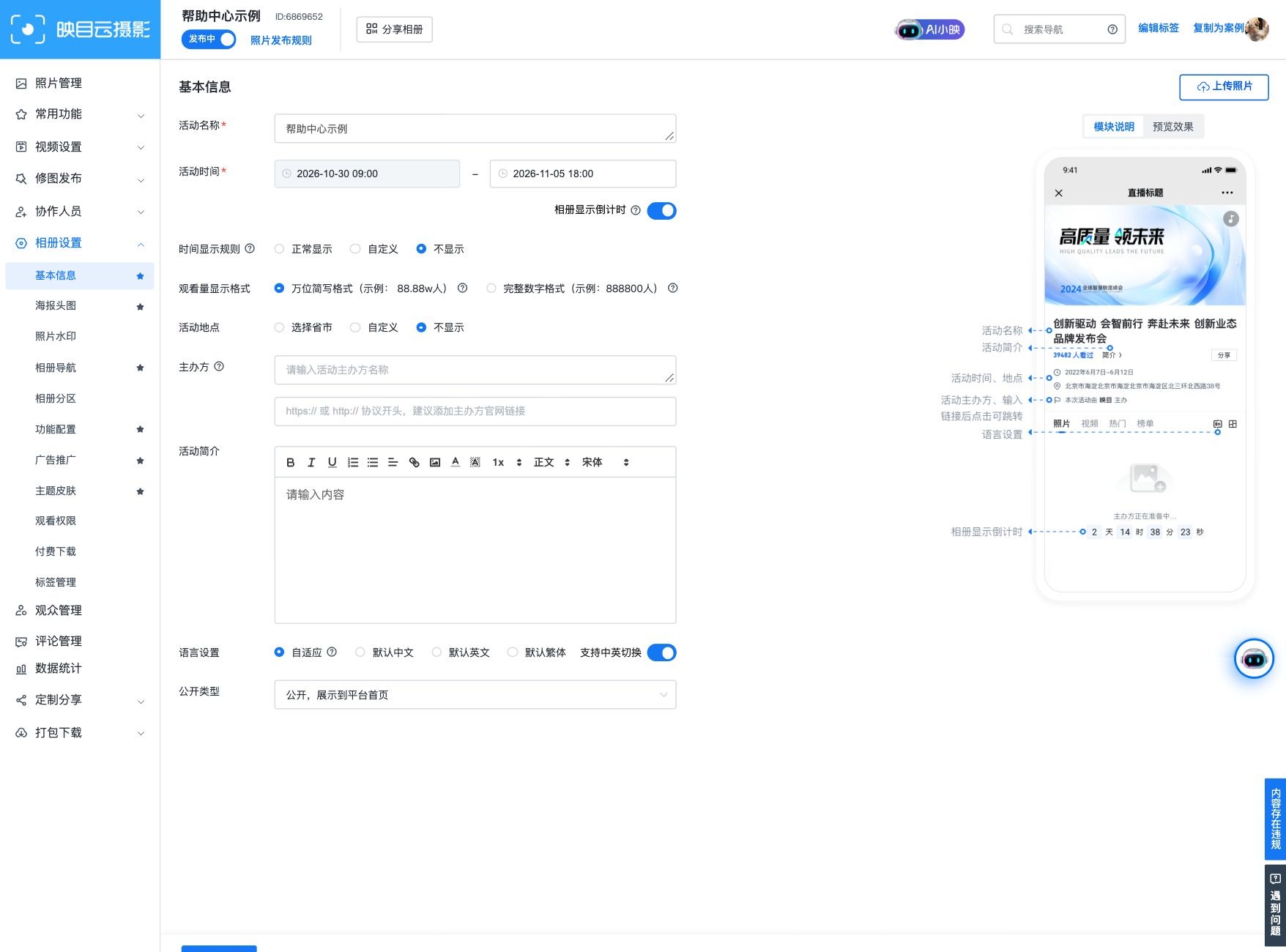The width and height of the screenshot is (1286, 952).
Task: Open text alignment options in the editor
Action: tap(393, 462)
